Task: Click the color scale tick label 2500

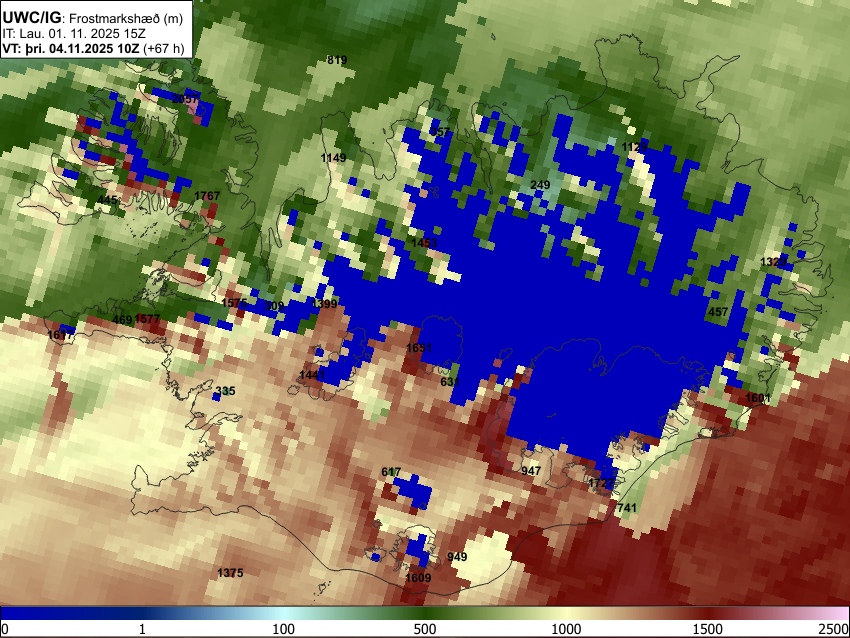Action: click(x=834, y=629)
